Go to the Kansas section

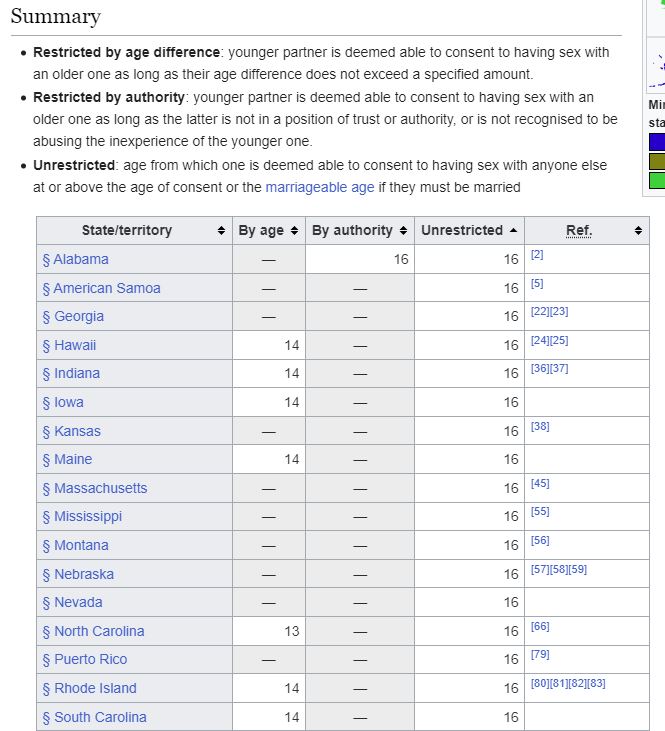[x=71, y=431]
